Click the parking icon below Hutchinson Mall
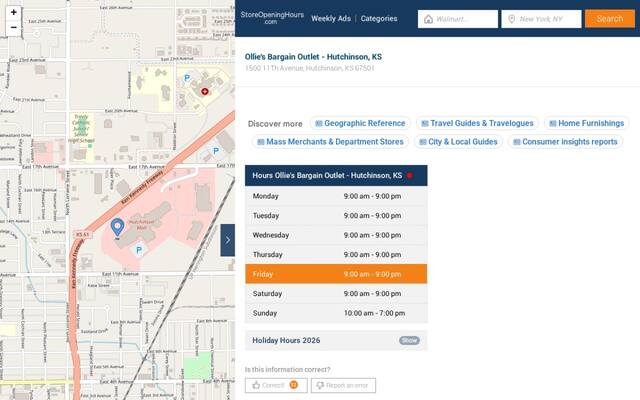Screen dimensions: 640x400 coord(139,250)
